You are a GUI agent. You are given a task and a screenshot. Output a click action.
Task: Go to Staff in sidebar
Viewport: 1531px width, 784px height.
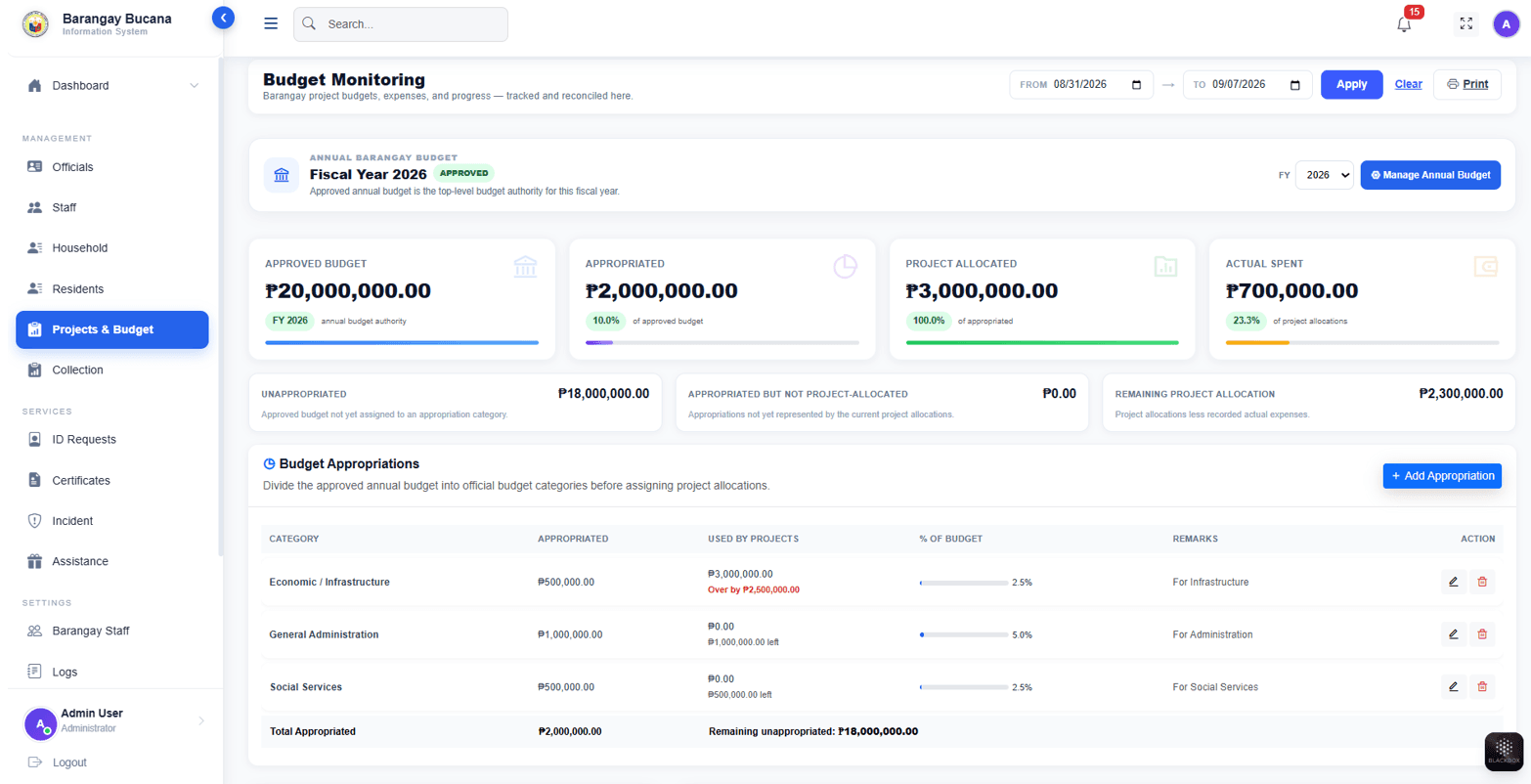coord(111,207)
